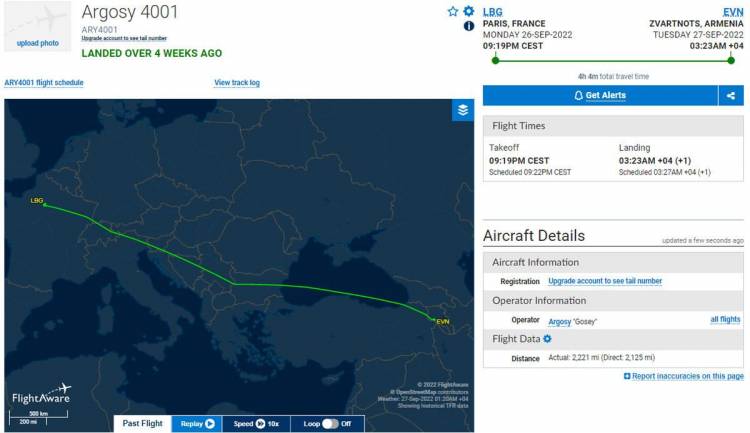Image resolution: width=750 pixels, height=433 pixels.
Task: Open flight page settings gear icon
Action: [x=469, y=11]
